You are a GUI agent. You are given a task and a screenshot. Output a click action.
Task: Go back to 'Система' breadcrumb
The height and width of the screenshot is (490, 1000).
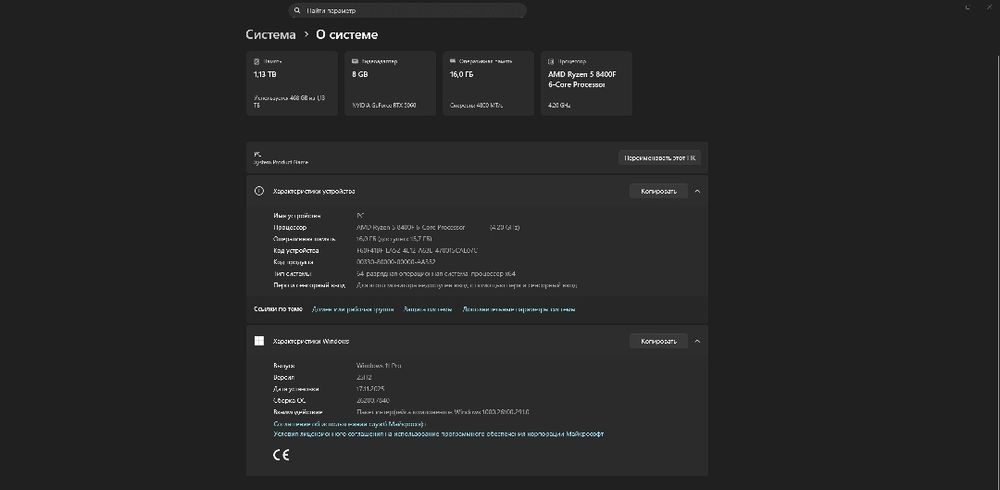coord(270,35)
